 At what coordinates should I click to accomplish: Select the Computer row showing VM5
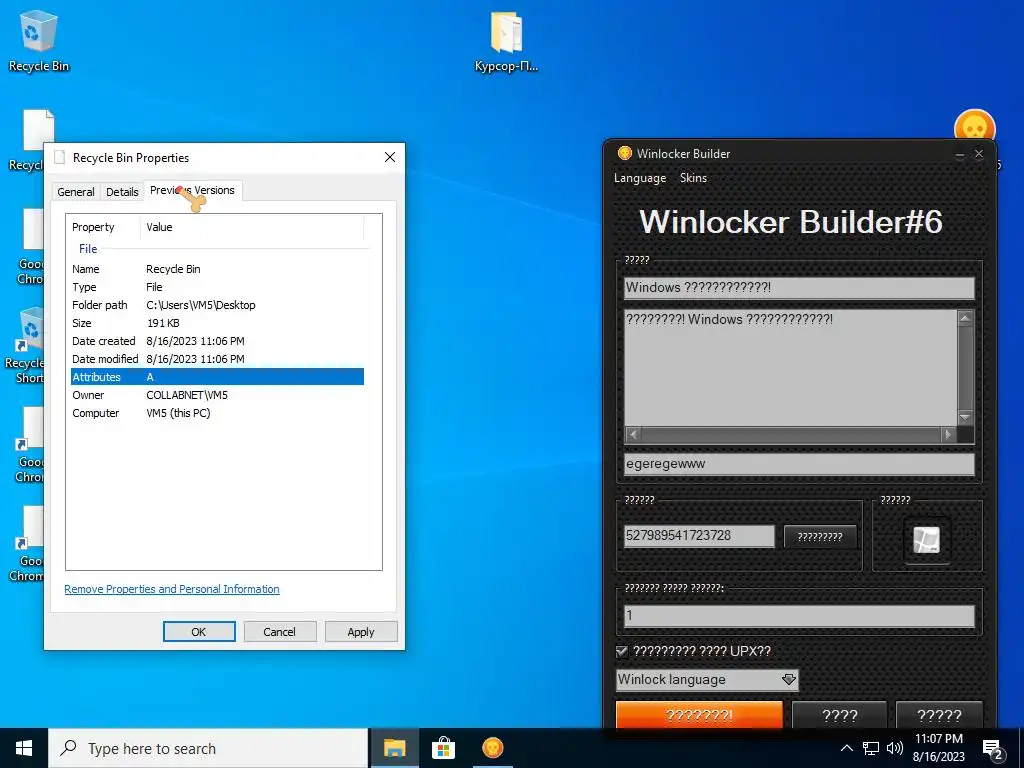pyautogui.click(x=217, y=413)
